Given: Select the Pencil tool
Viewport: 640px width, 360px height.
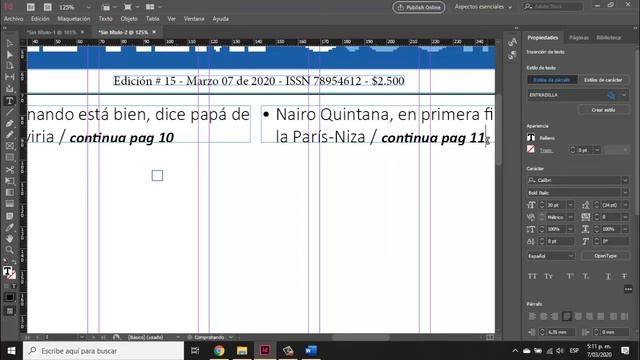Looking at the screenshot, I should [10, 135].
